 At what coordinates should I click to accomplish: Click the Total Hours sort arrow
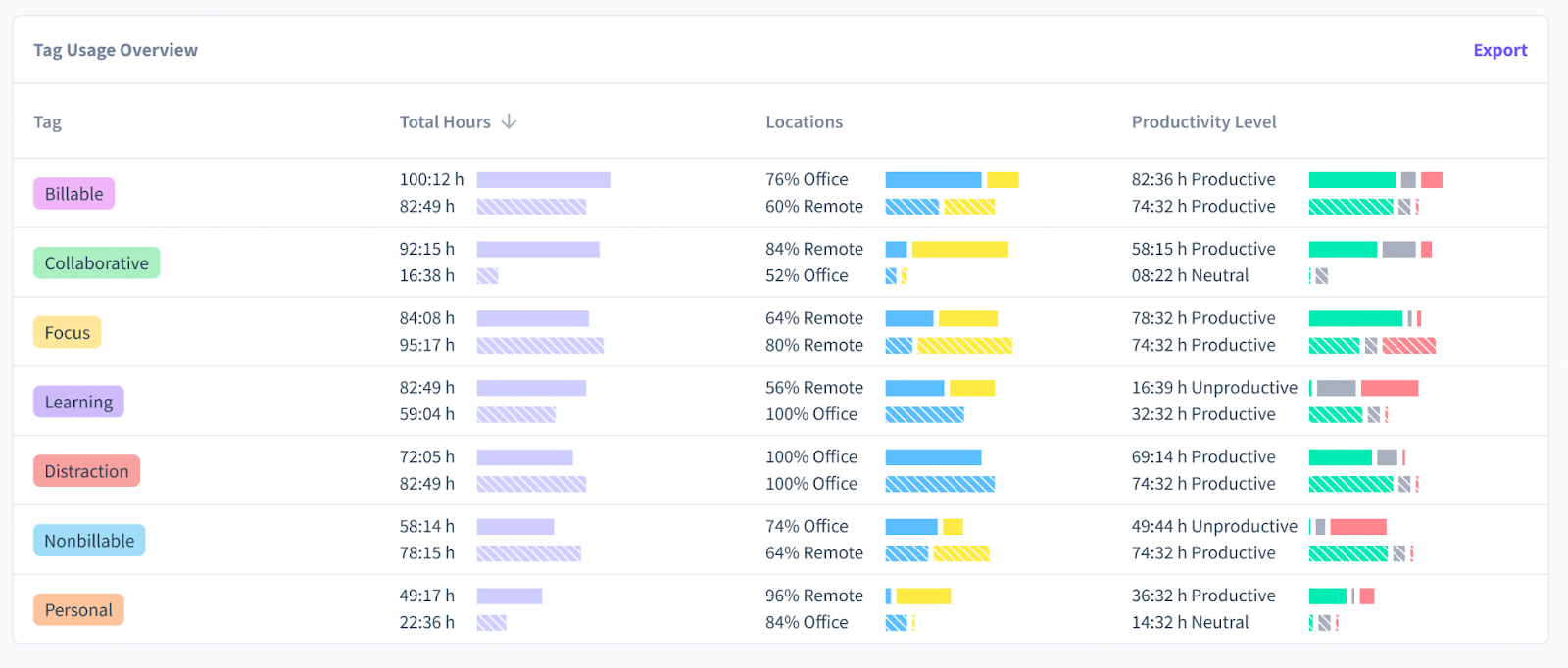click(x=509, y=121)
